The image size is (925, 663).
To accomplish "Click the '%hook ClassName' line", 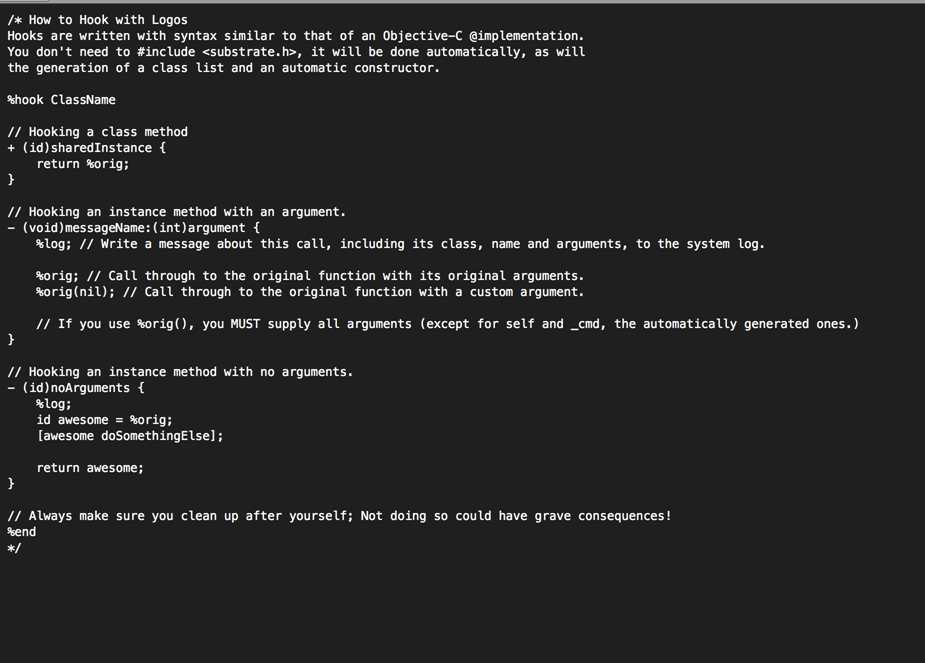I will (x=61, y=100).
